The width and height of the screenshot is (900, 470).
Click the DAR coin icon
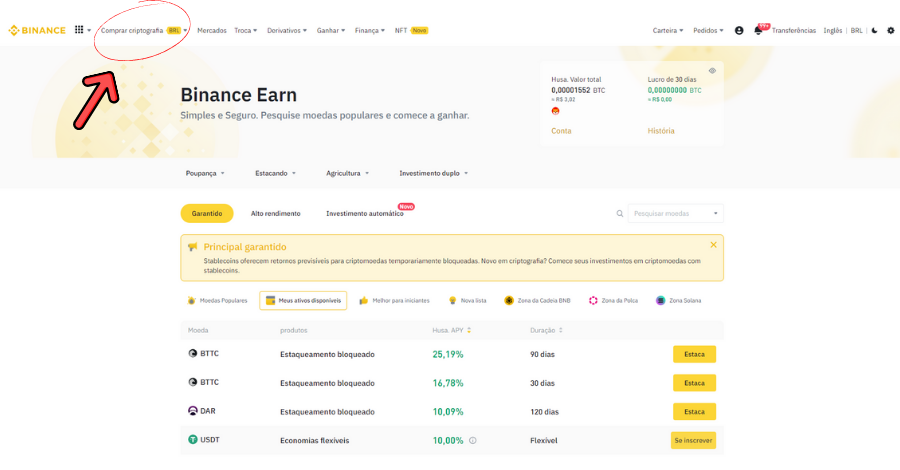[193, 411]
